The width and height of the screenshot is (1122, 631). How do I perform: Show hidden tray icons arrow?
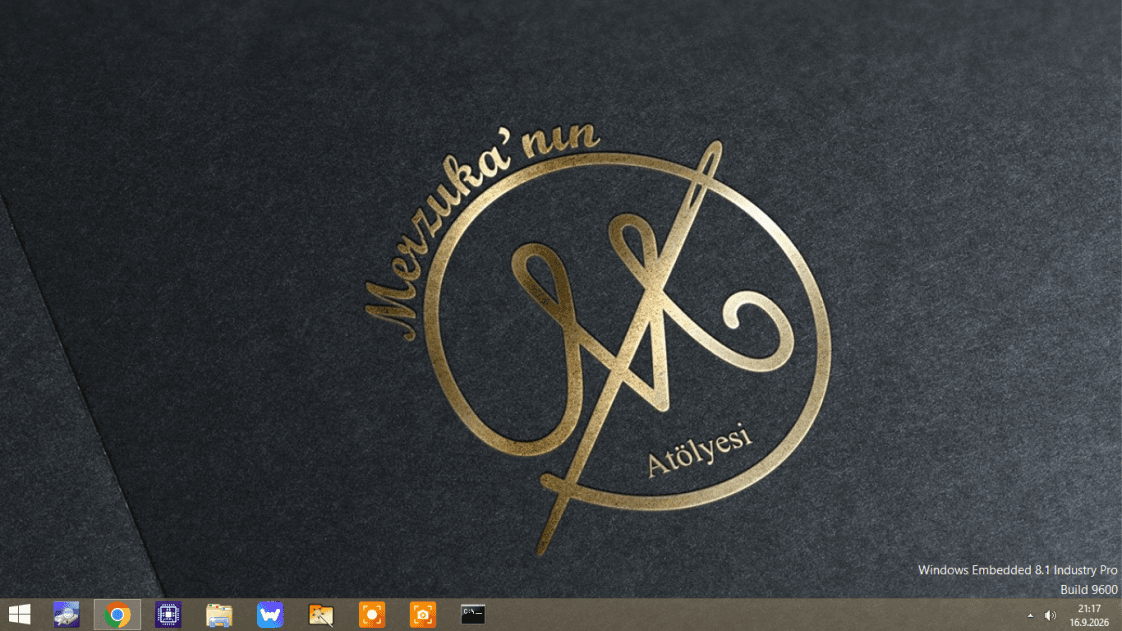pos(1030,615)
